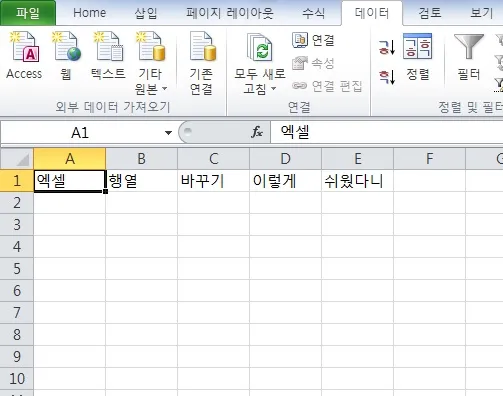Screen dimensions: 503x396
Task: Click the Refresh All (모두 새로 고침) icon
Action: (x=260, y=47)
